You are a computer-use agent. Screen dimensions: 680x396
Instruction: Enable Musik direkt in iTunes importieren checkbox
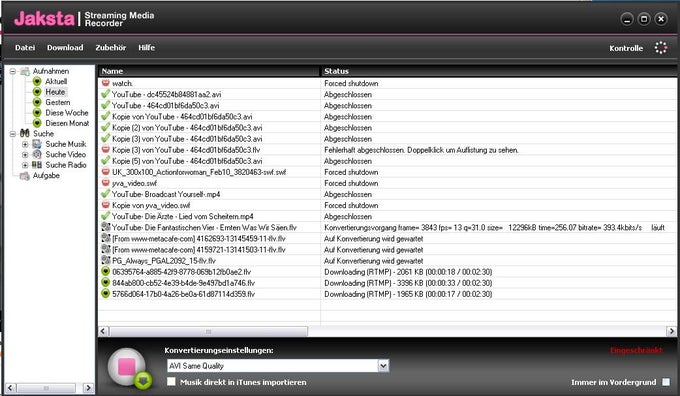pos(172,382)
